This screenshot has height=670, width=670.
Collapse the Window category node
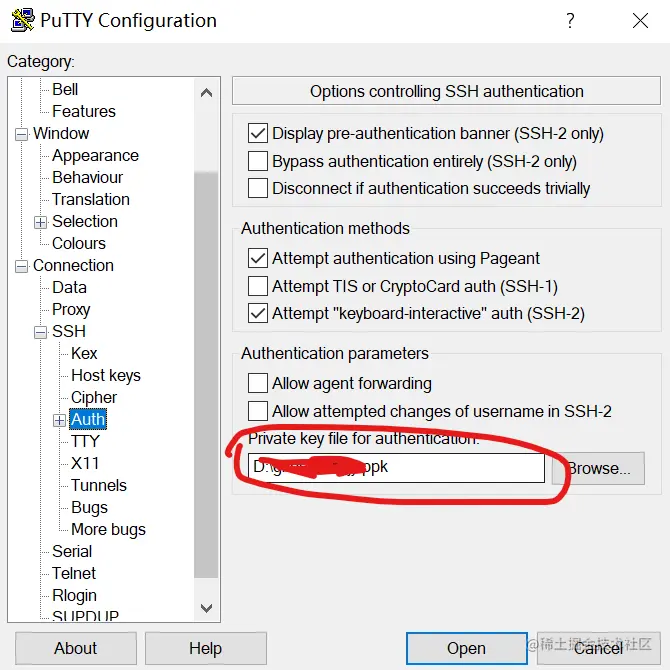[x=22, y=134]
